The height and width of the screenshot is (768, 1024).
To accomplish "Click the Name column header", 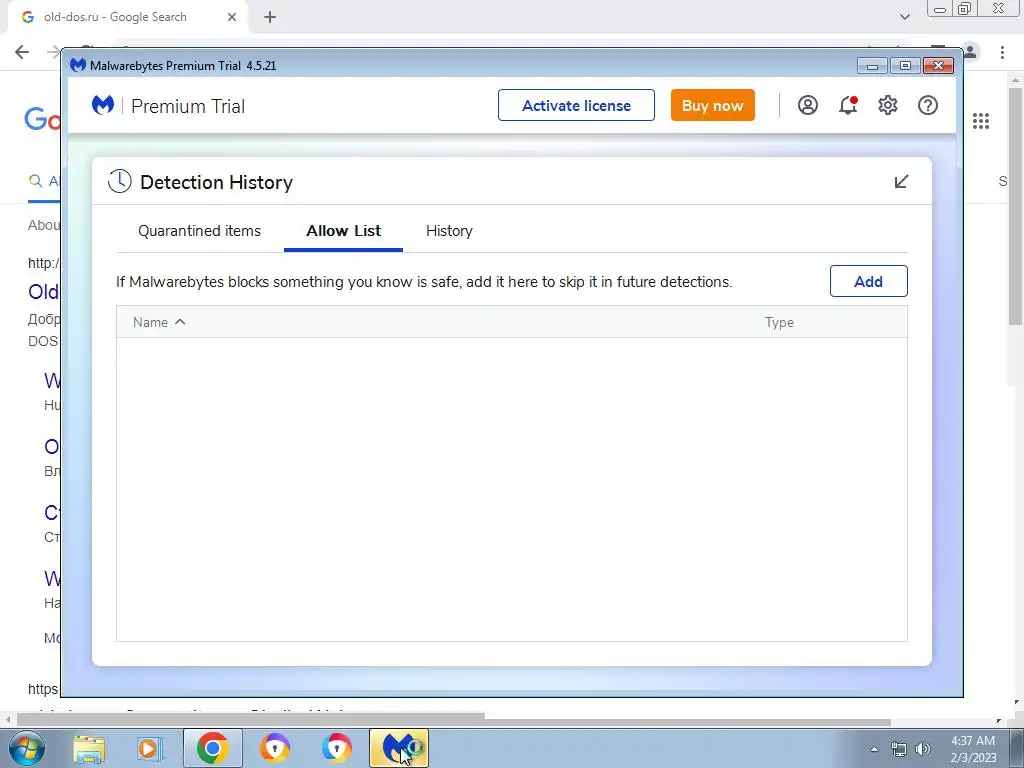I will pyautogui.click(x=150, y=323).
